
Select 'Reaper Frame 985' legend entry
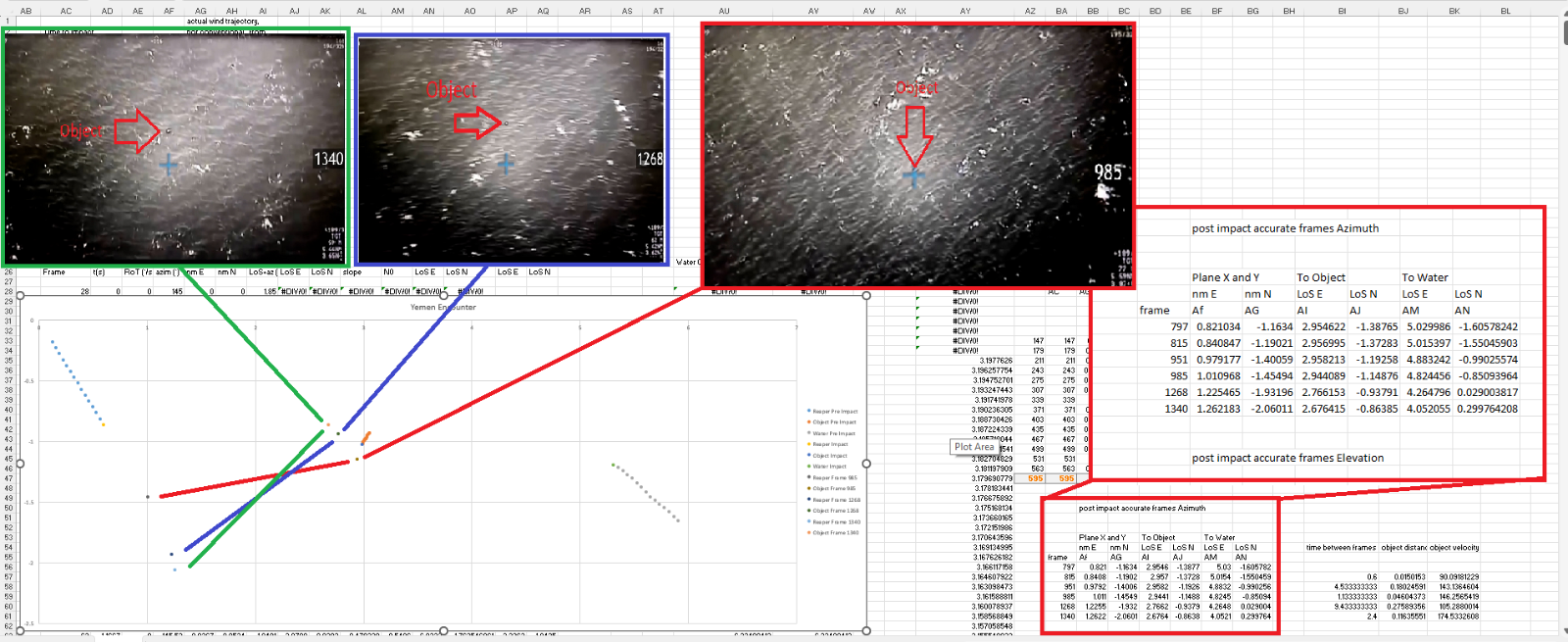(833, 477)
